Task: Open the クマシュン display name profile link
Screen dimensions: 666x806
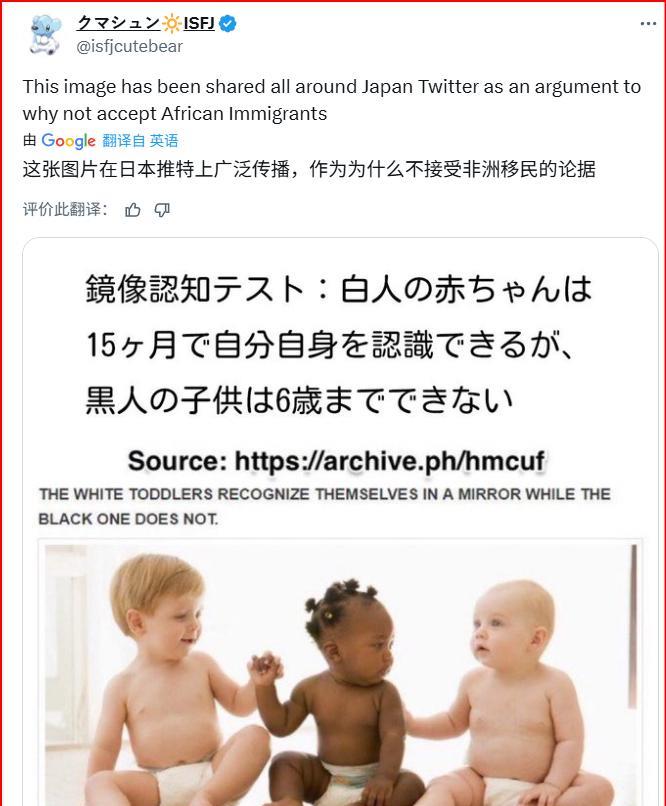Action: click(119, 23)
